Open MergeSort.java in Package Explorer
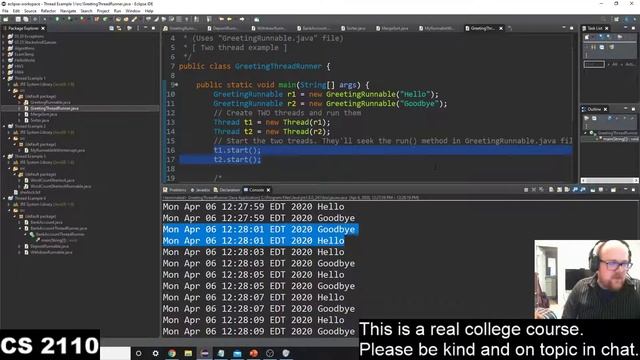 pos(43,114)
